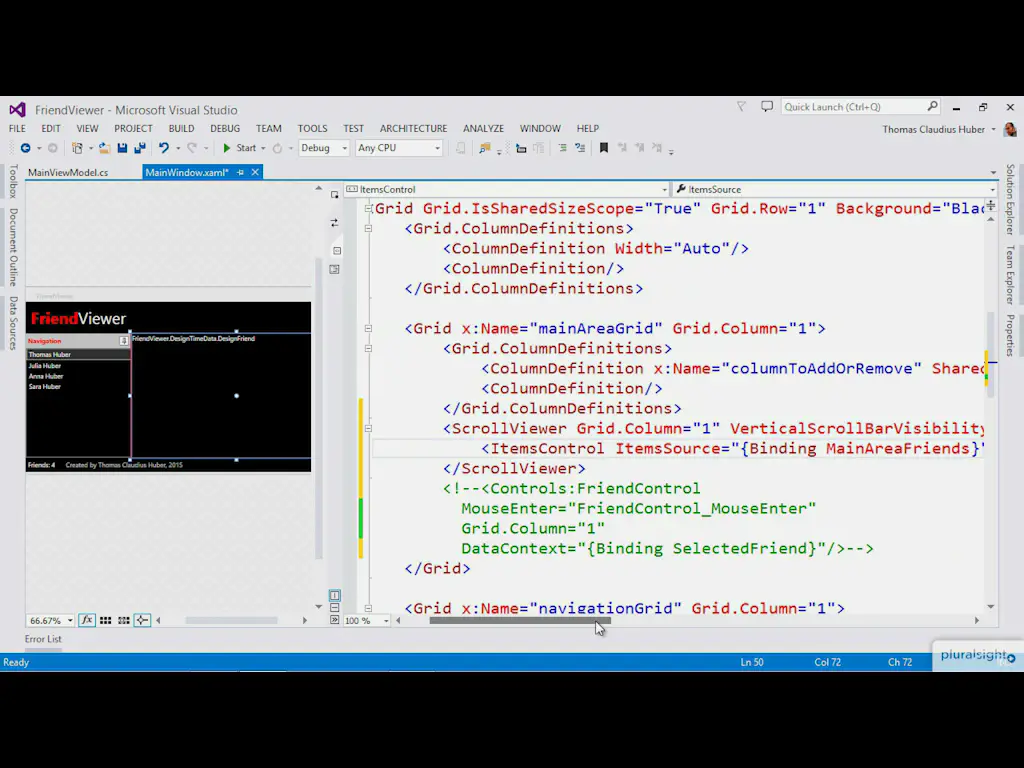This screenshot has height=768, width=1024.
Task: Click the notifications filter flag icon
Action: [741, 106]
